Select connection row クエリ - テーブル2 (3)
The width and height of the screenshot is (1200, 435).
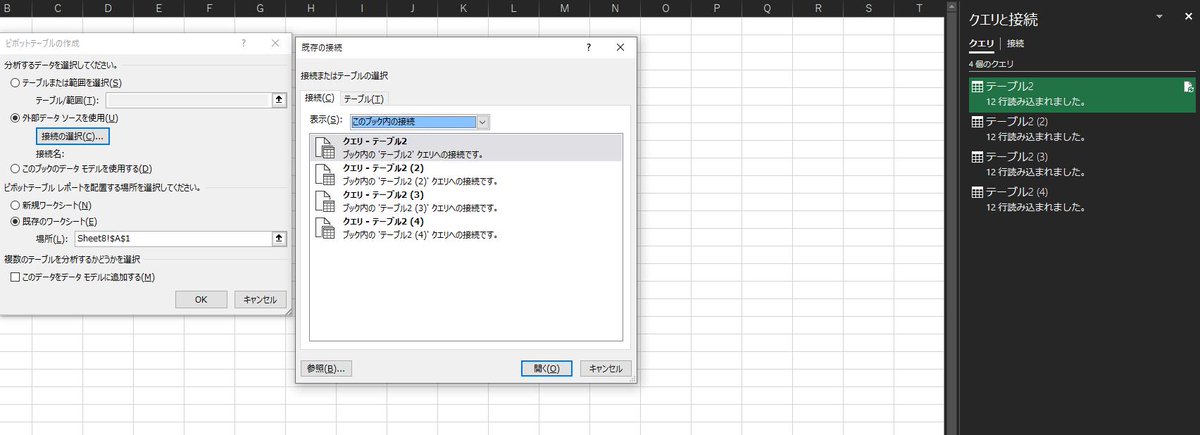467,201
